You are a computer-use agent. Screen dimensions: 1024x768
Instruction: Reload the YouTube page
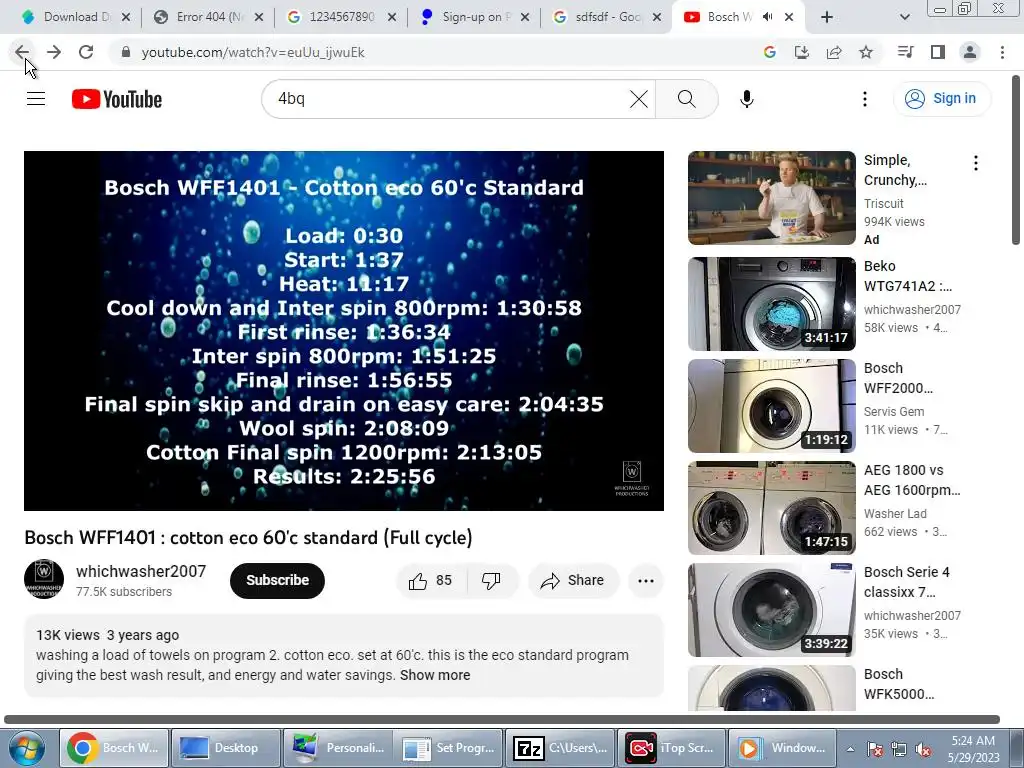click(86, 52)
